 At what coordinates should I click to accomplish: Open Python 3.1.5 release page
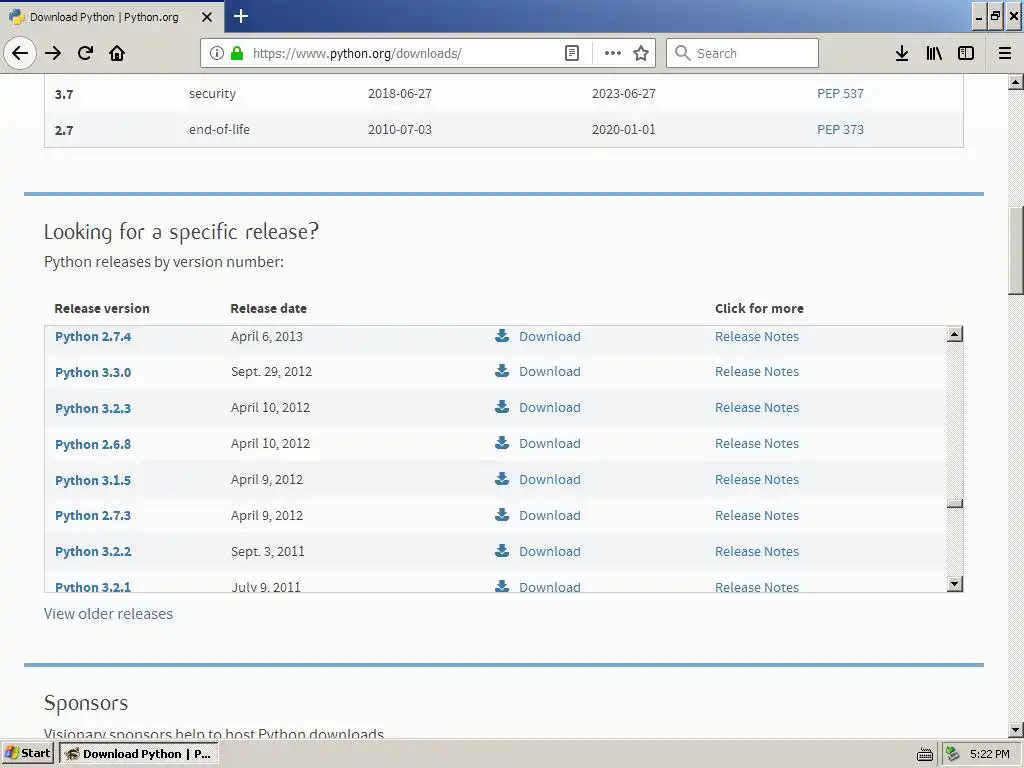tap(93, 480)
